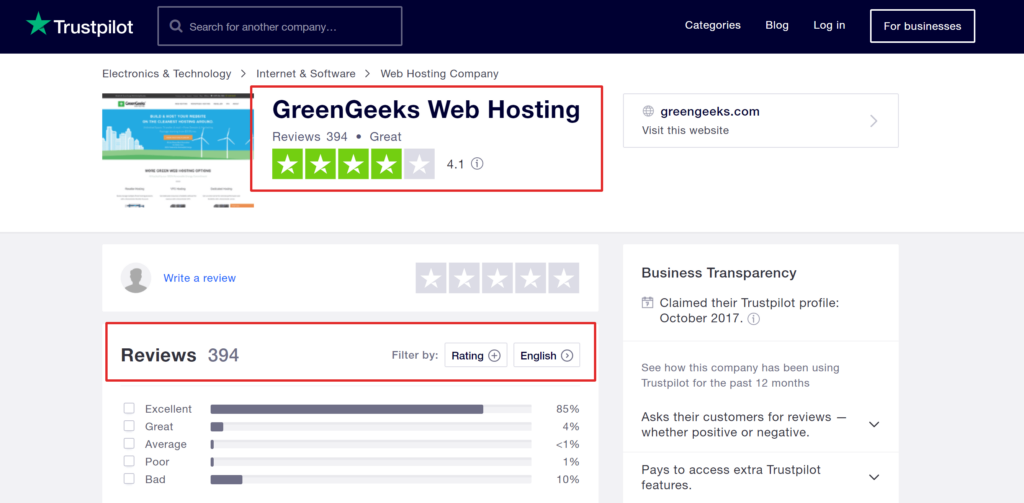Select the second star in the review rating
This screenshot has height=503, width=1024.
(464, 278)
